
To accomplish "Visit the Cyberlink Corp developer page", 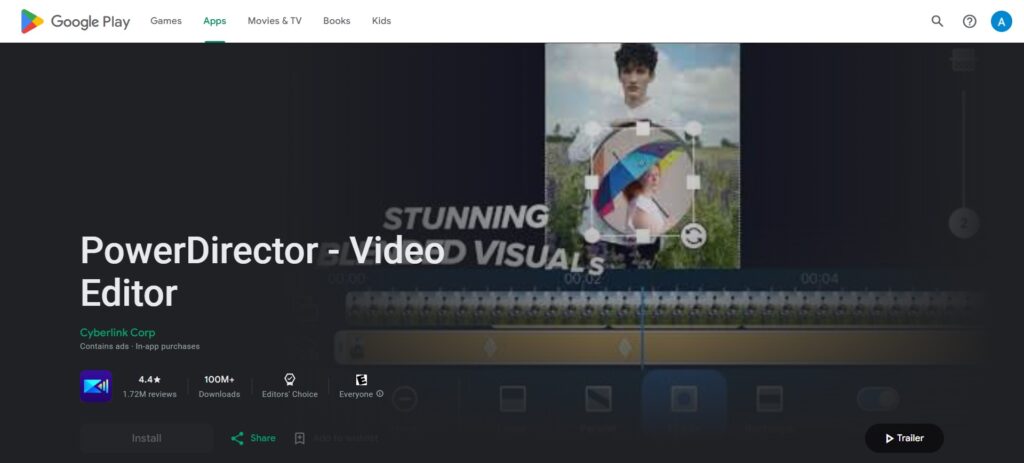I will coord(118,332).
